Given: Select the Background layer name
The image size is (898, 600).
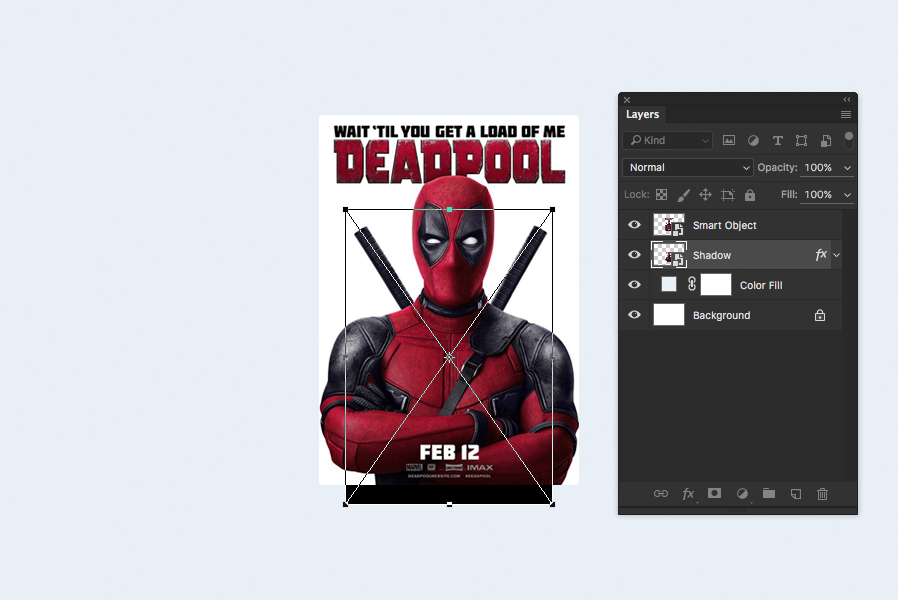Looking at the screenshot, I should 722,315.
